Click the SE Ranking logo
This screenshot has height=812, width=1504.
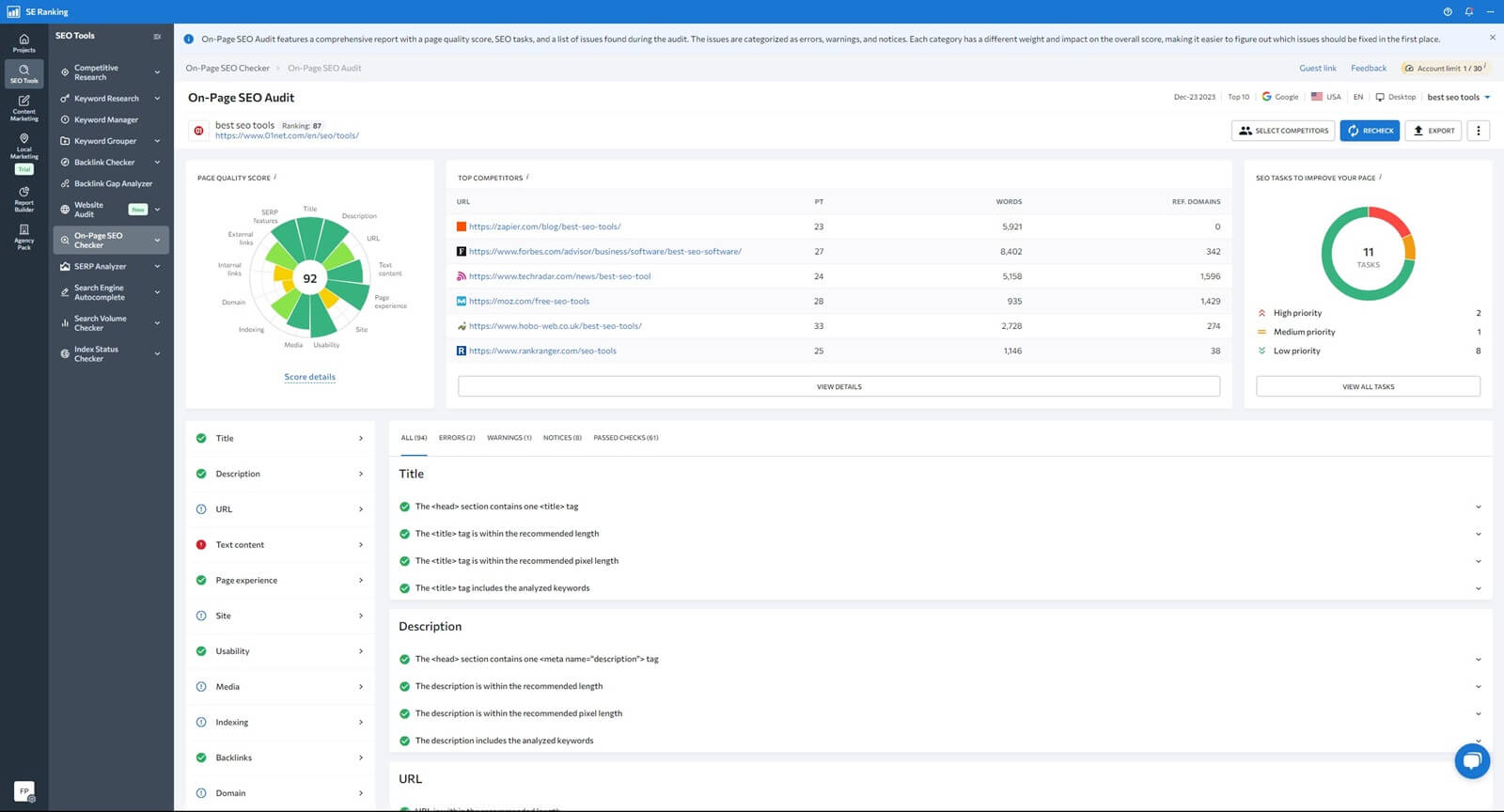pos(38,11)
